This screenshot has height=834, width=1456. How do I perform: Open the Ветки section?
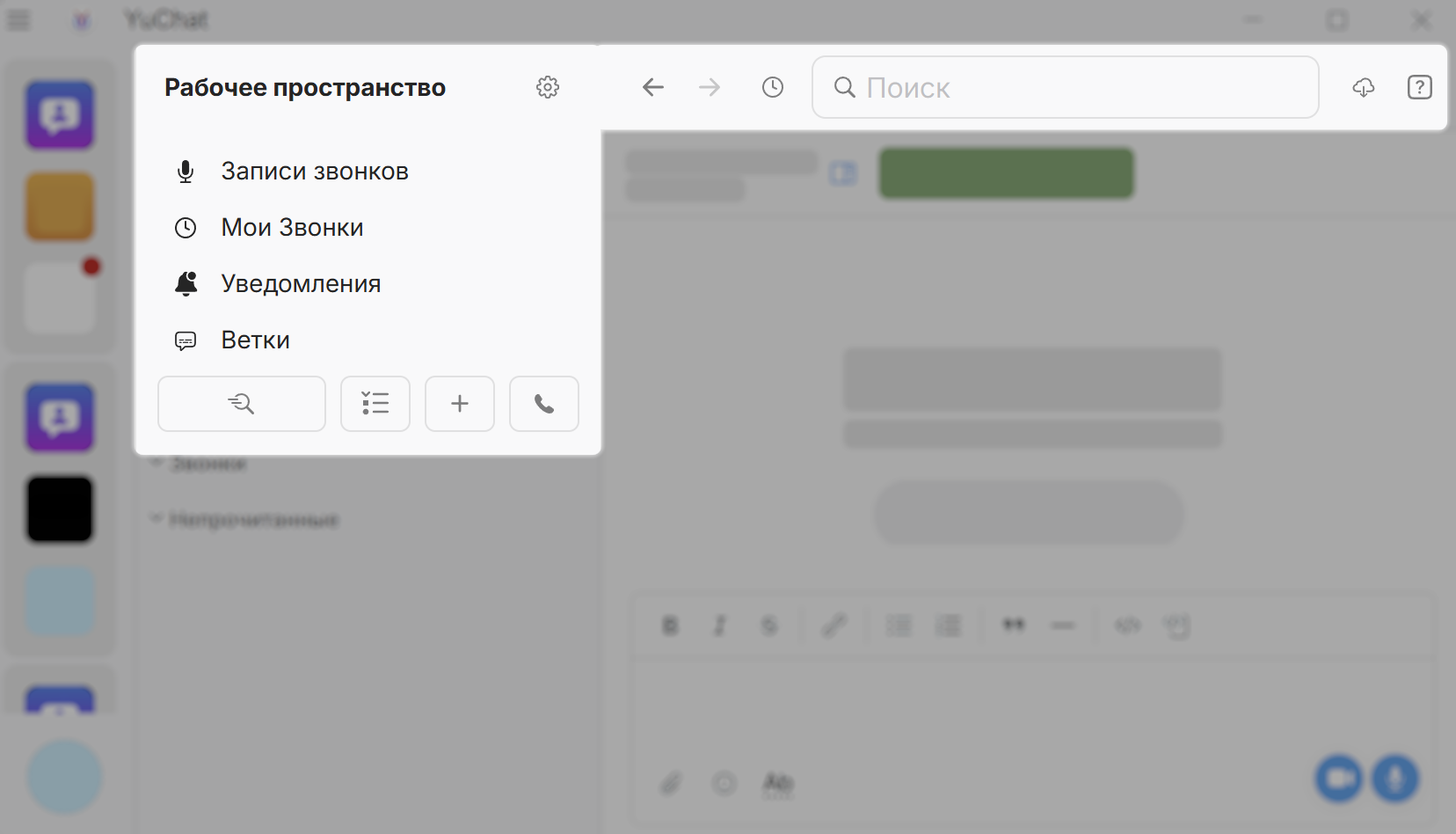pos(254,340)
